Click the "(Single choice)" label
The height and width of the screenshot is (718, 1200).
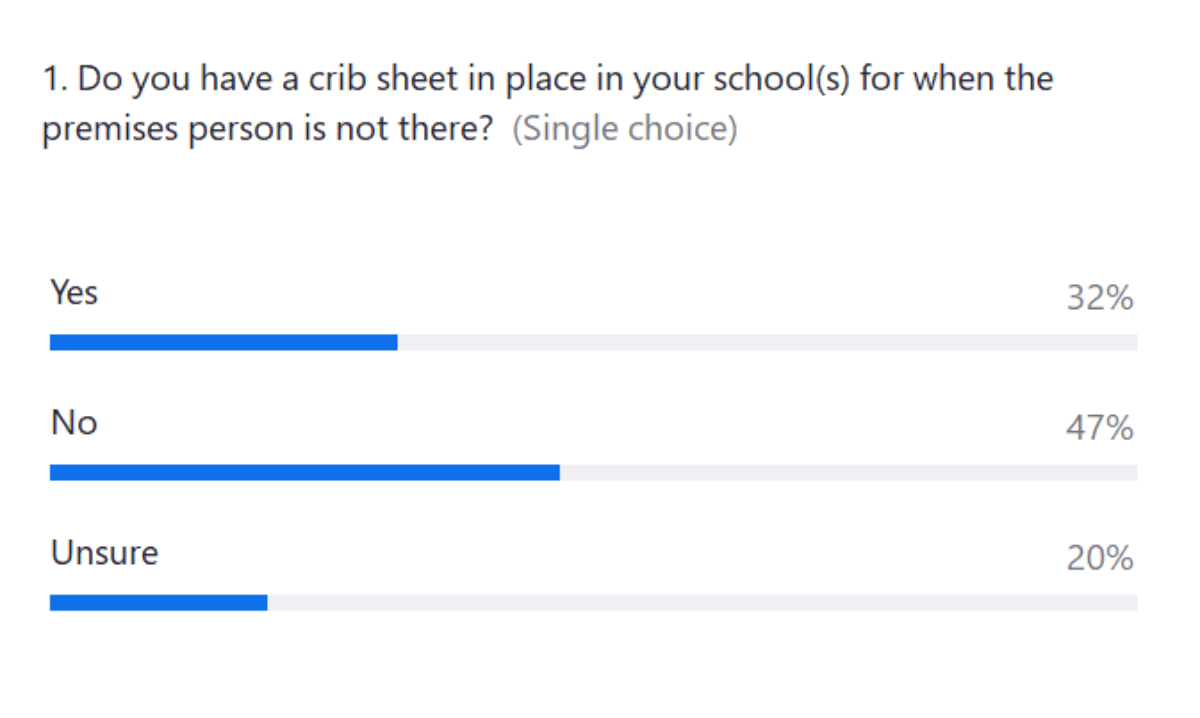coord(625,131)
